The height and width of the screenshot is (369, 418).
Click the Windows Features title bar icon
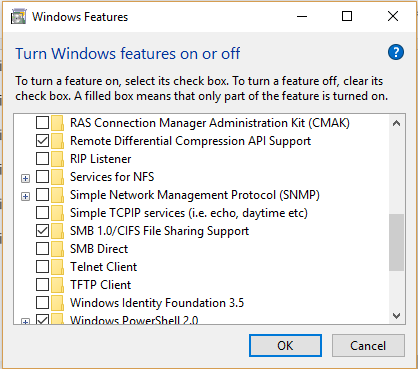pyautogui.click(x=18, y=17)
